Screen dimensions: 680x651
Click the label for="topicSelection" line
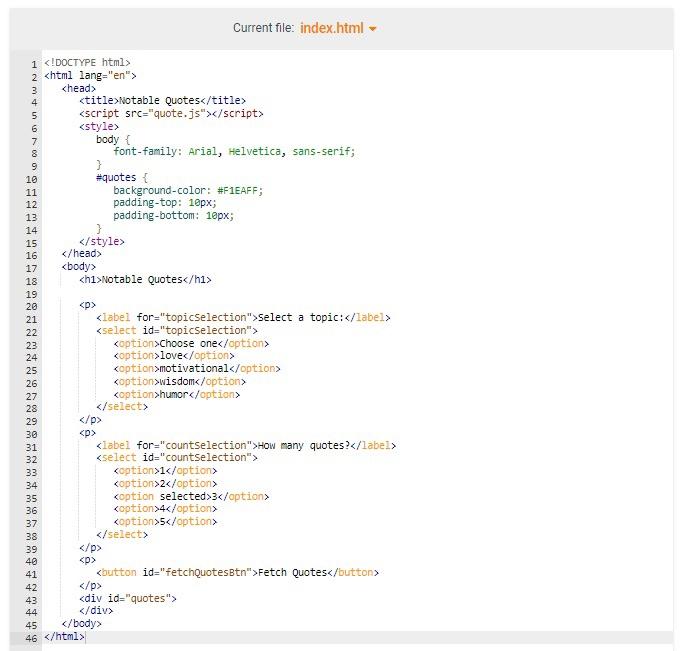coord(243,317)
